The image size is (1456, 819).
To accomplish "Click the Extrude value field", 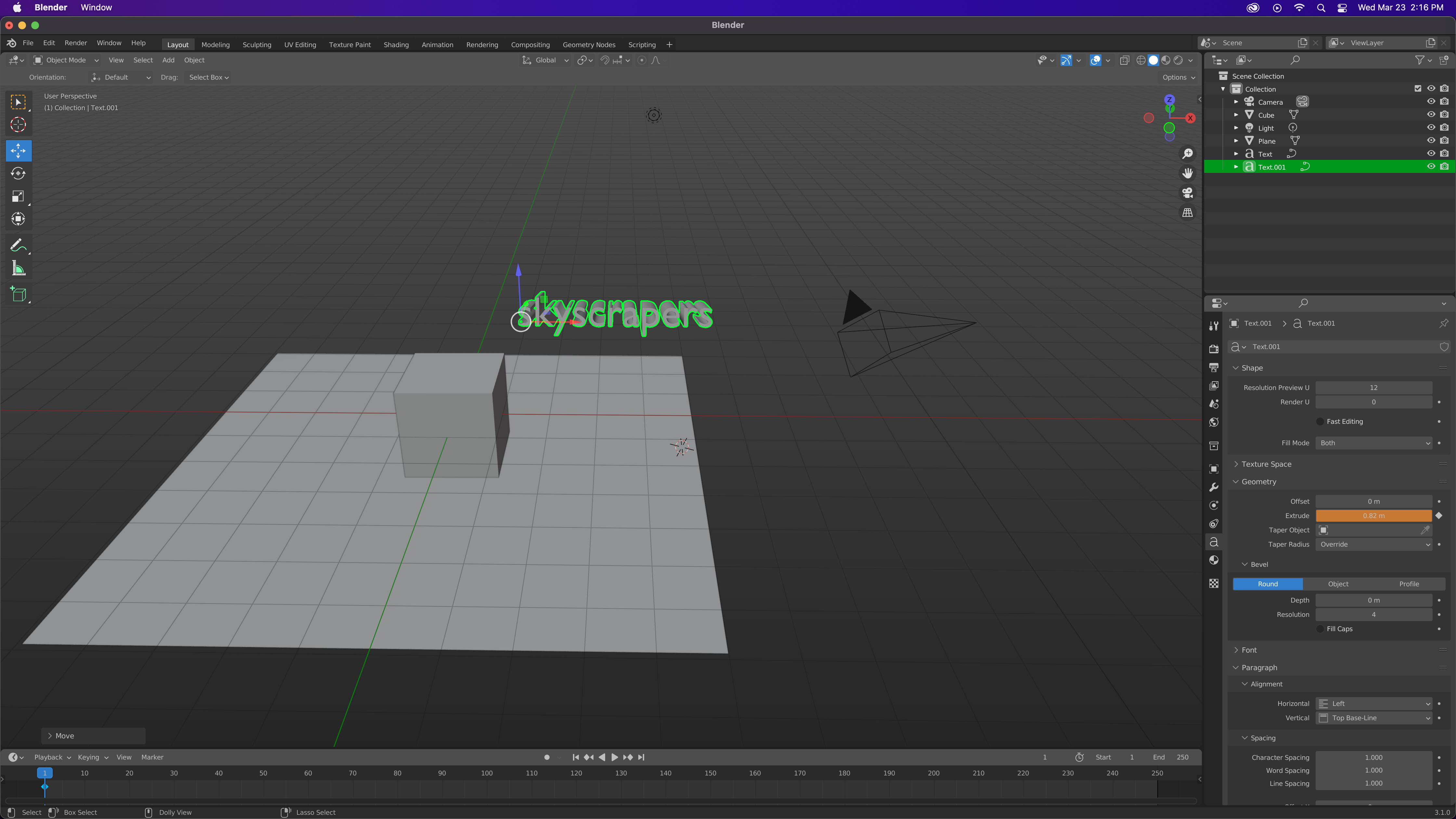I will click(1373, 515).
